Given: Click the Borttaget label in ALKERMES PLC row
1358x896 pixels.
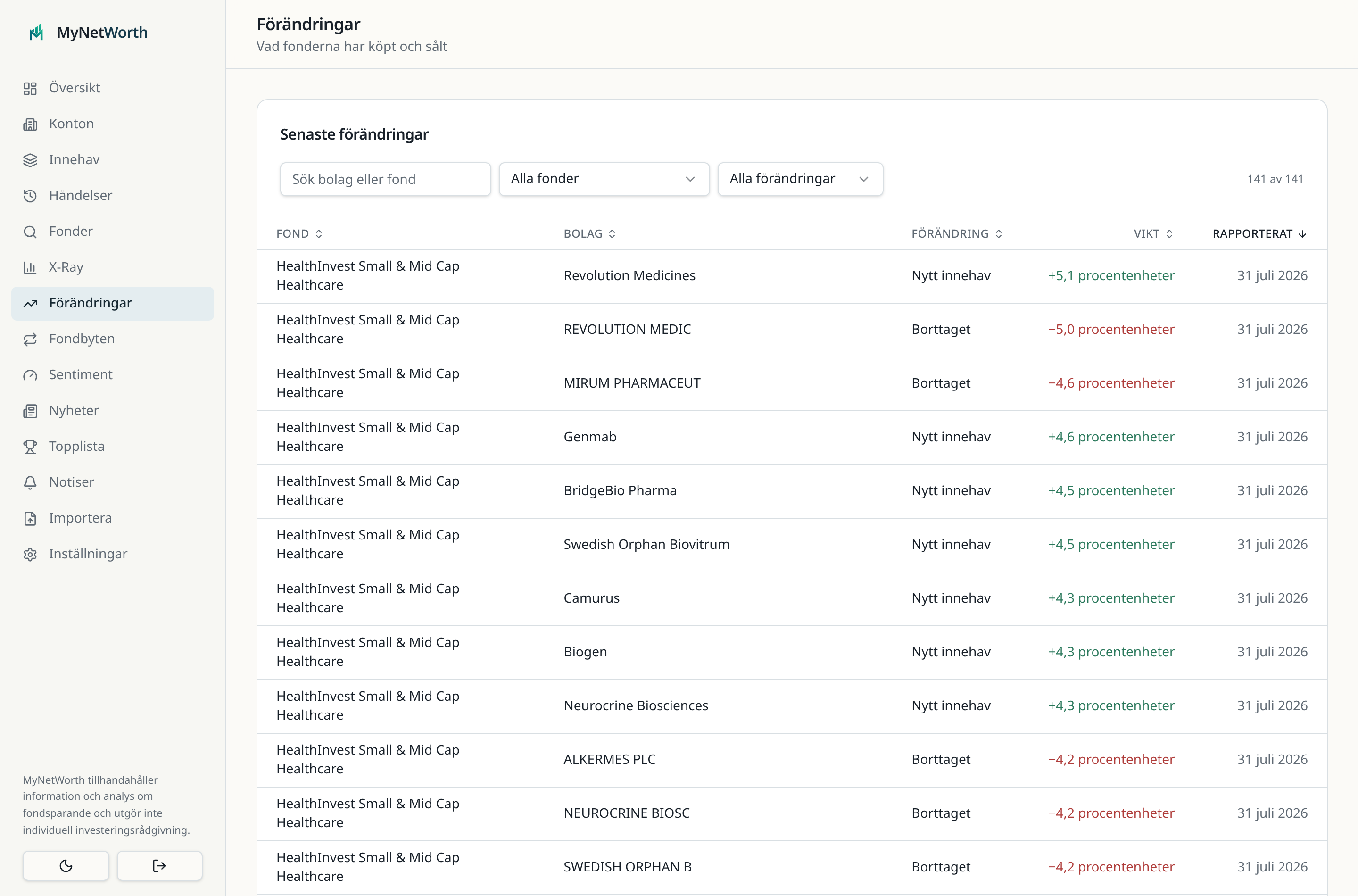Looking at the screenshot, I should (x=941, y=759).
